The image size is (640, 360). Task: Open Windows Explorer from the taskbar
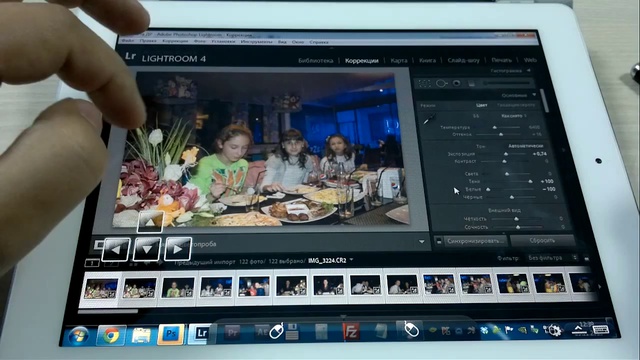pyautogui.click(x=141, y=336)
